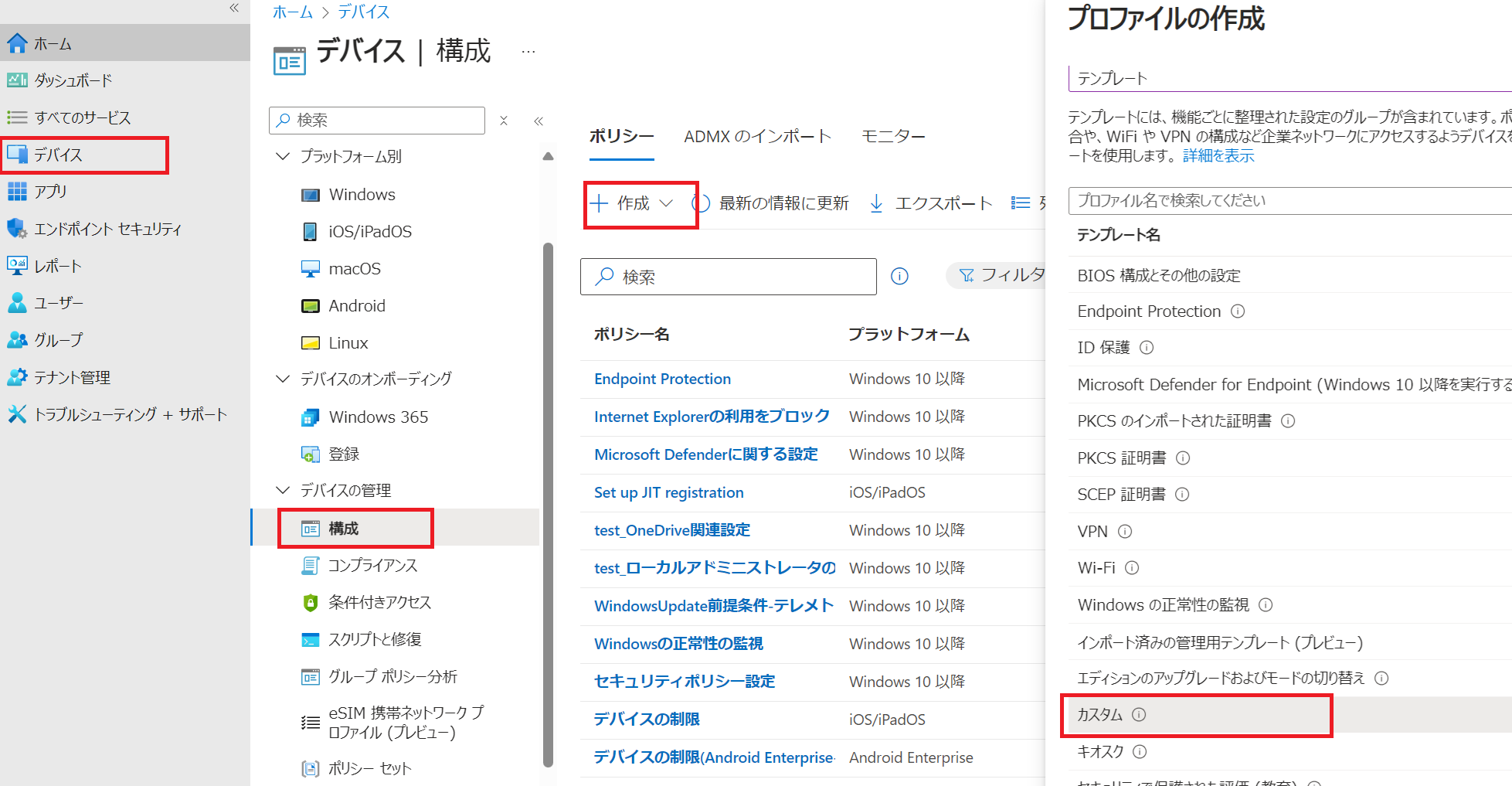Click the 条件付きアクセス shield icon
Screen dimensions: 1512x786
(x=310, y=603)
